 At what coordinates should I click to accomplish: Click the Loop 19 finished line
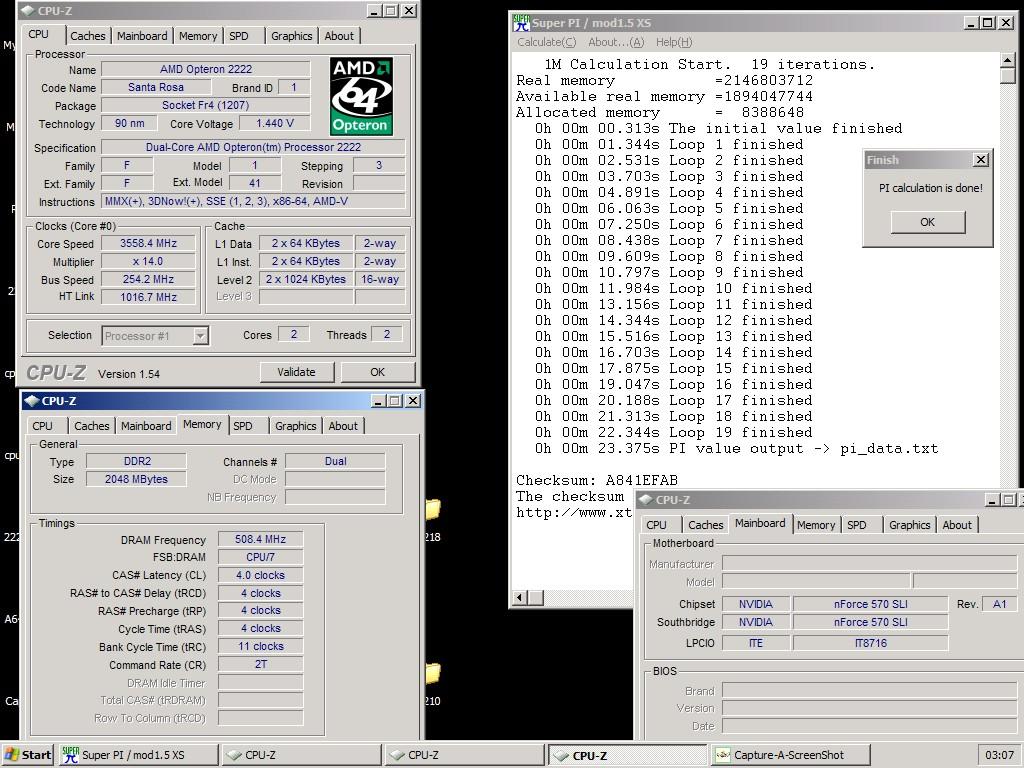[x=673, y=432]
